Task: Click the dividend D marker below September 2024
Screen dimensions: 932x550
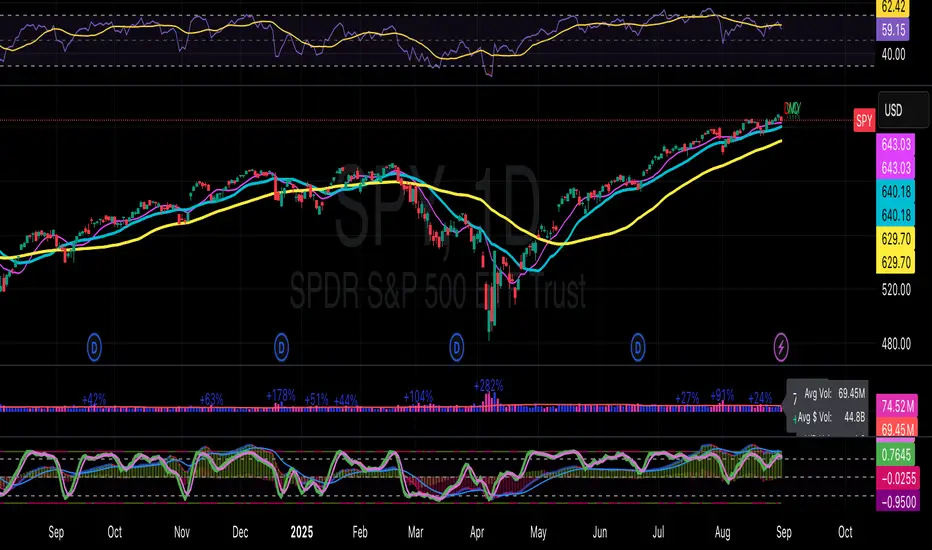Action: tap(95, 347)
